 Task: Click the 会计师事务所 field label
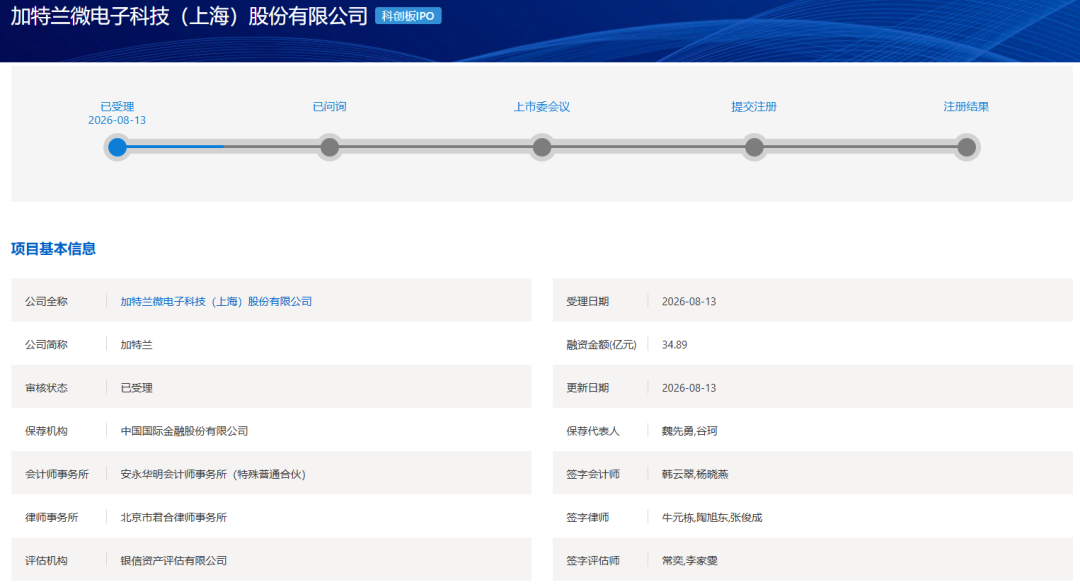(x=57, y=474)
